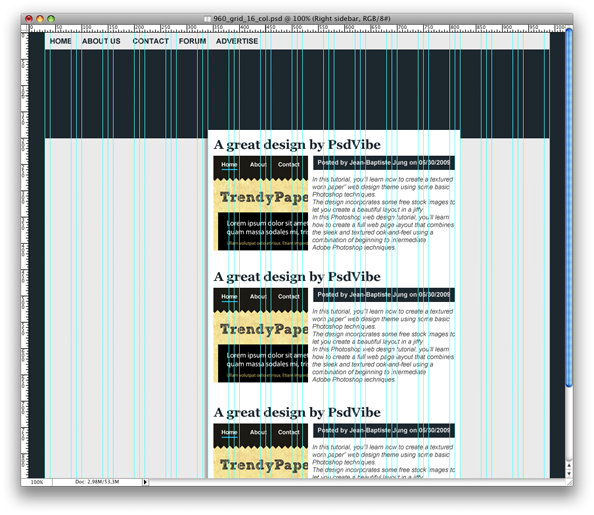Viewport: 594px width, 515px height.
Task: Minimize the document with the yellow button
Action: point(40,19)
